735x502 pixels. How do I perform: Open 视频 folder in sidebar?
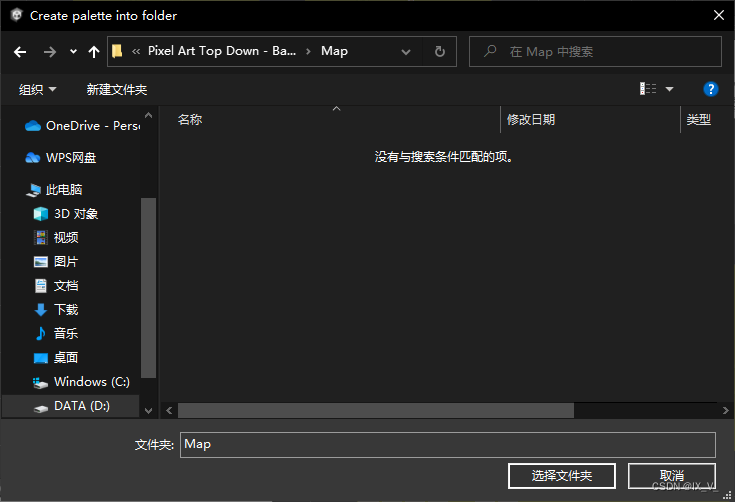tap(66, 238)
